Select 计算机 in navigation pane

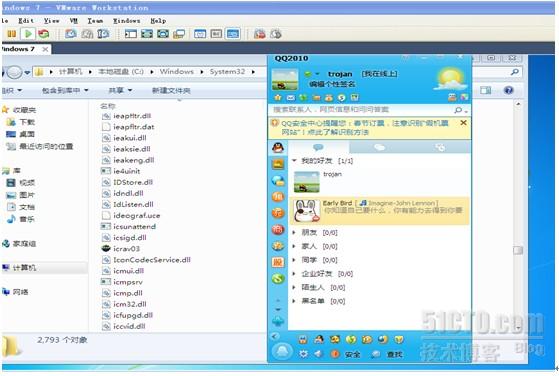[x=24, y=267]
